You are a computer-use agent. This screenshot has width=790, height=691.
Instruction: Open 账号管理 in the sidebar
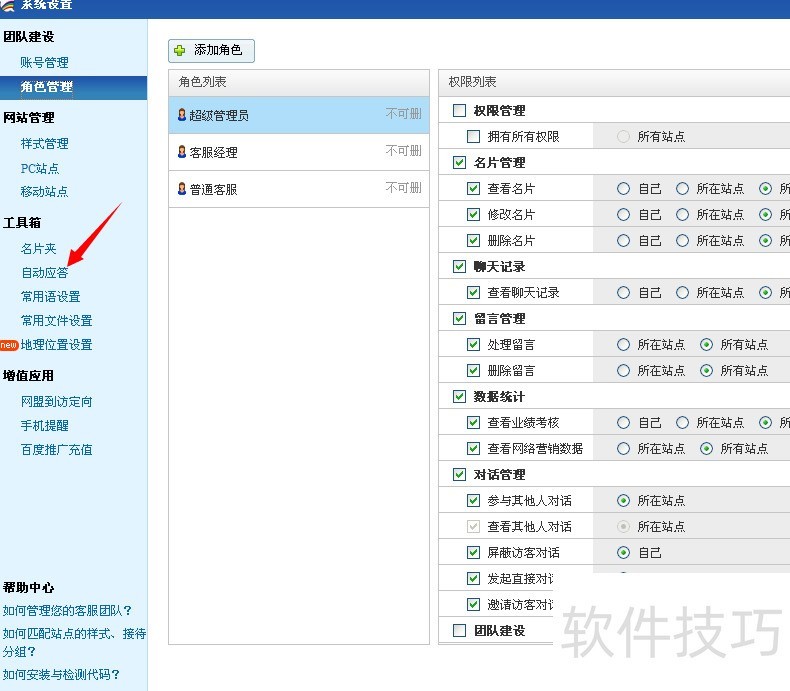[x=45, y=63]
